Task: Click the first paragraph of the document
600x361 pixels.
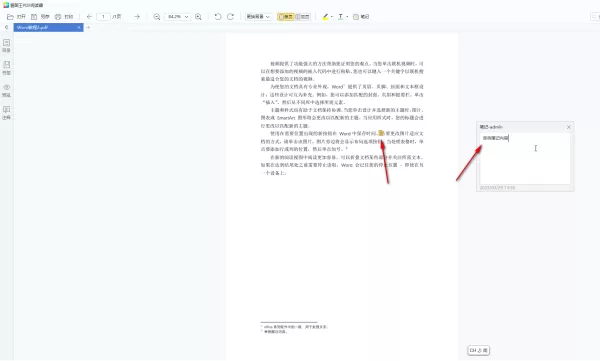Action: click(x=342, y=71)
